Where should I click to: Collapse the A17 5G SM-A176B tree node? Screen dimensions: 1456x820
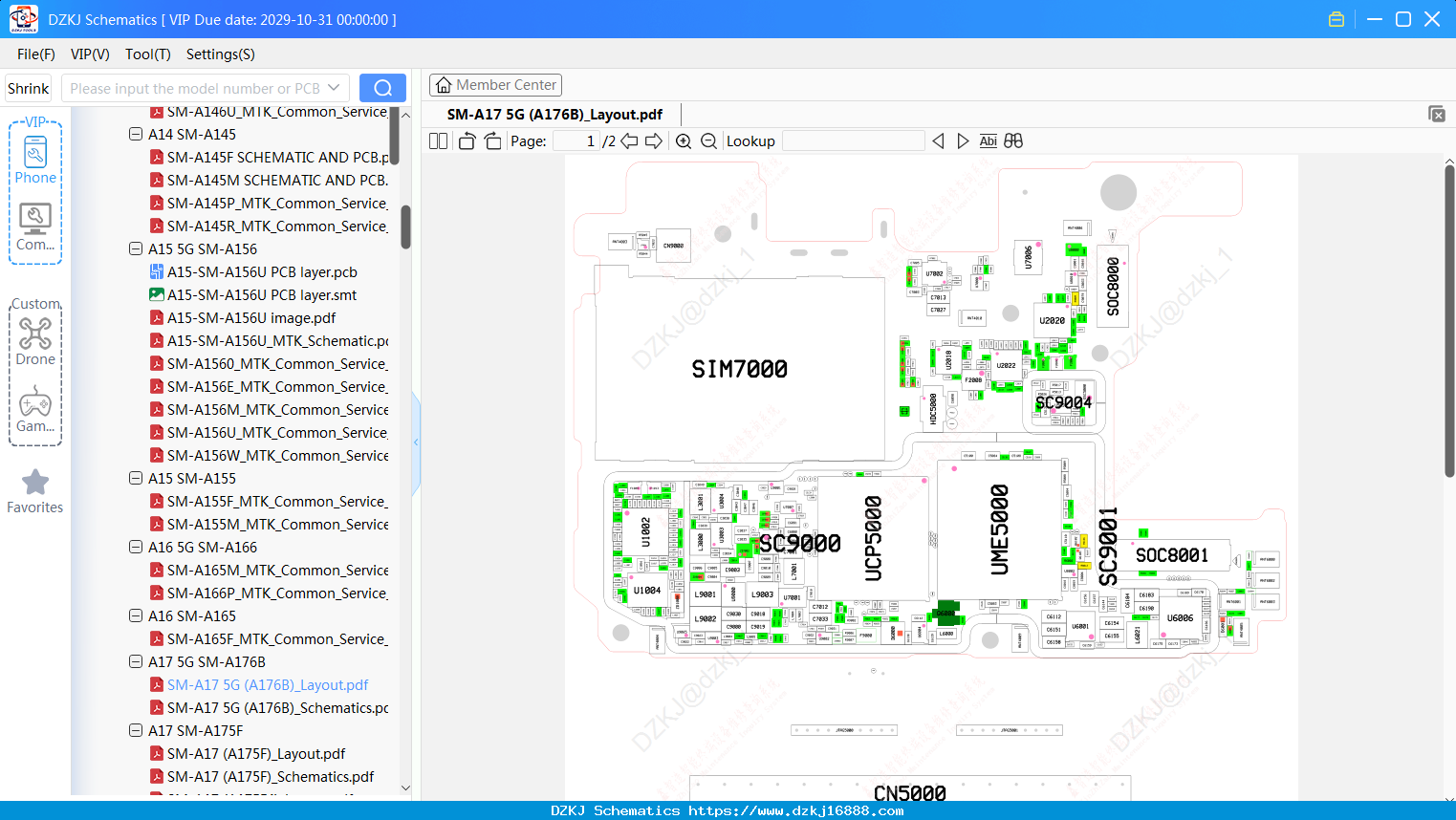tap(136, 661)
